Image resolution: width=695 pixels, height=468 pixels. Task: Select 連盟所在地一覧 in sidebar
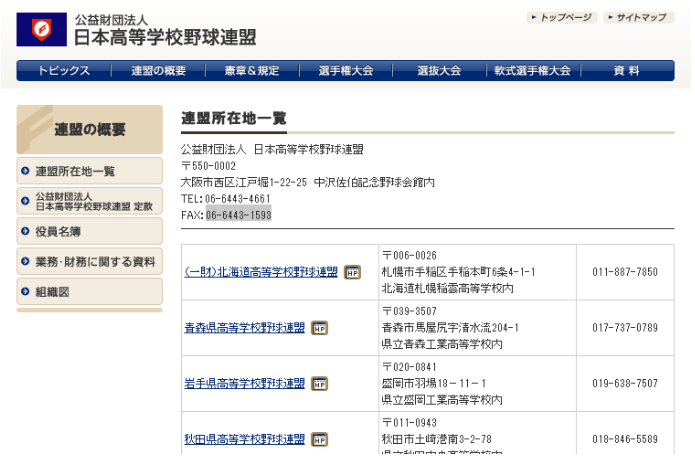click(90, 171)
